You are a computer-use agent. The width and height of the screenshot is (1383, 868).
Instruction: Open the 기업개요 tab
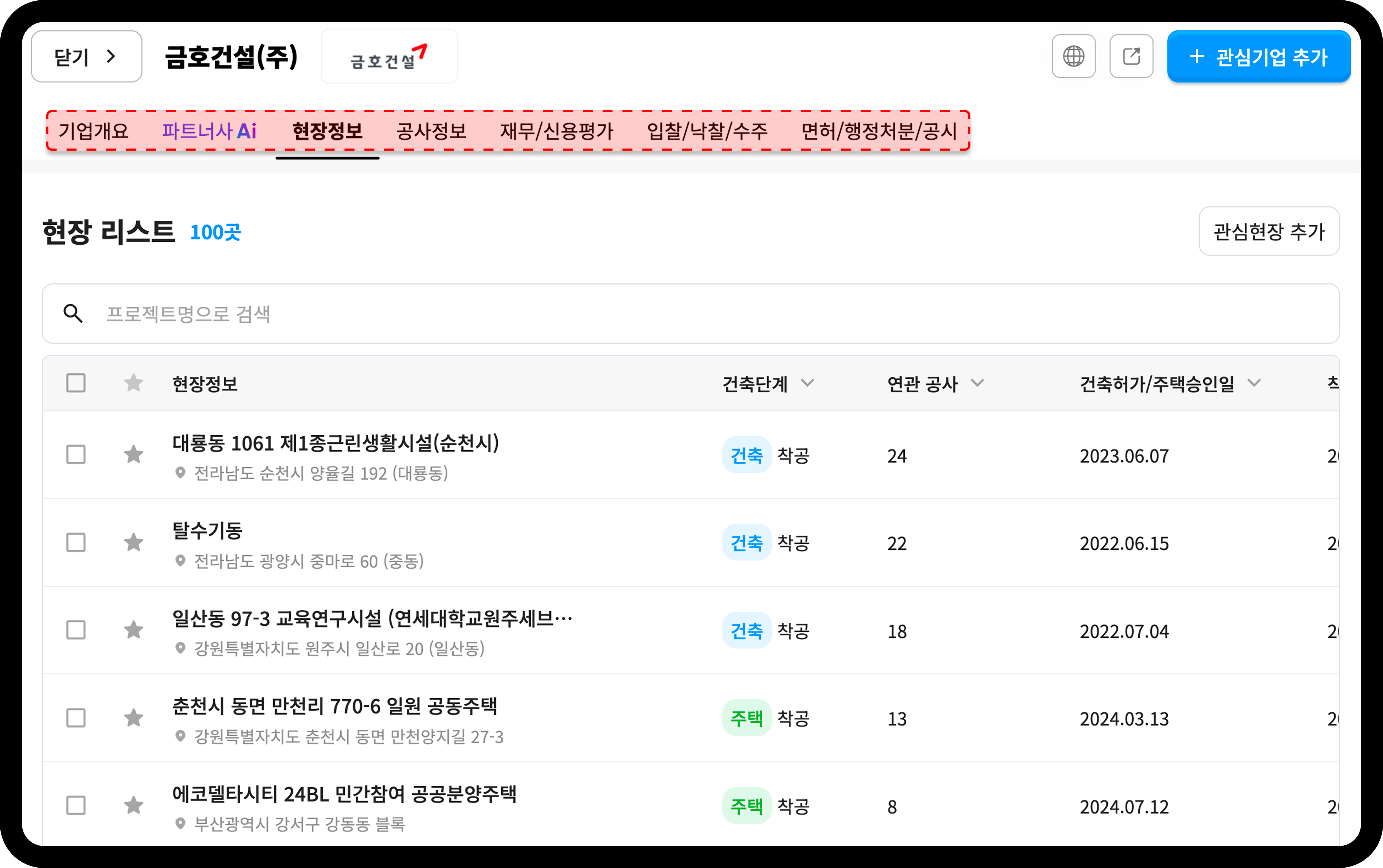pyautogui.click(x=94, y=131)
